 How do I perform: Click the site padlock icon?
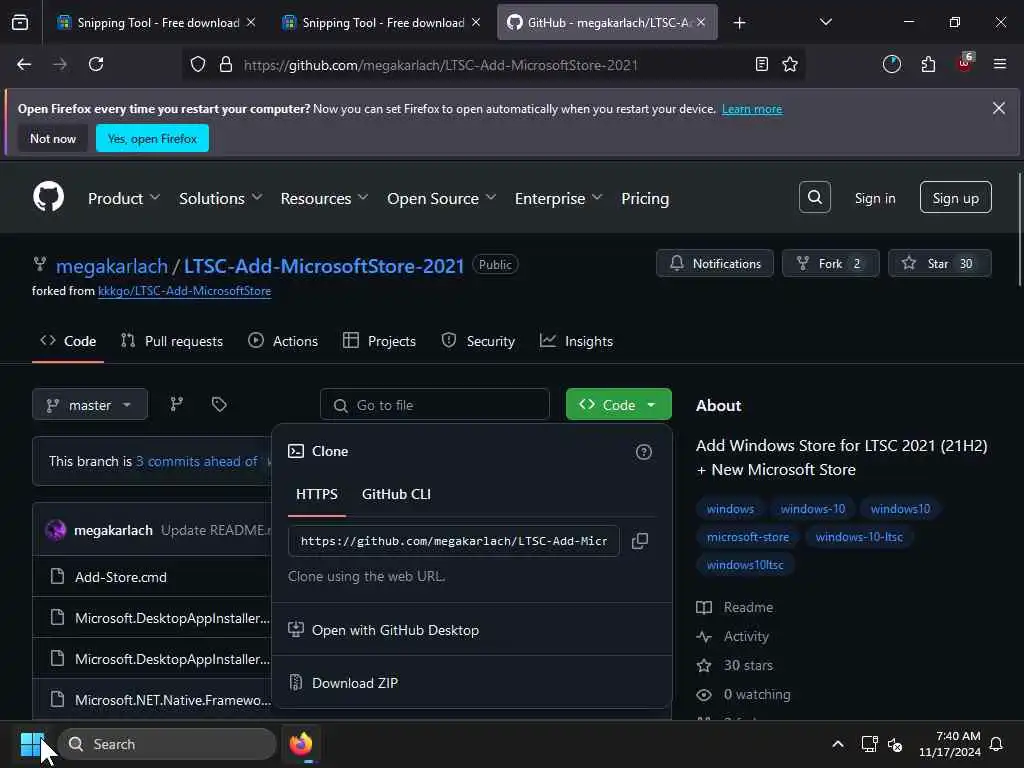226,64
